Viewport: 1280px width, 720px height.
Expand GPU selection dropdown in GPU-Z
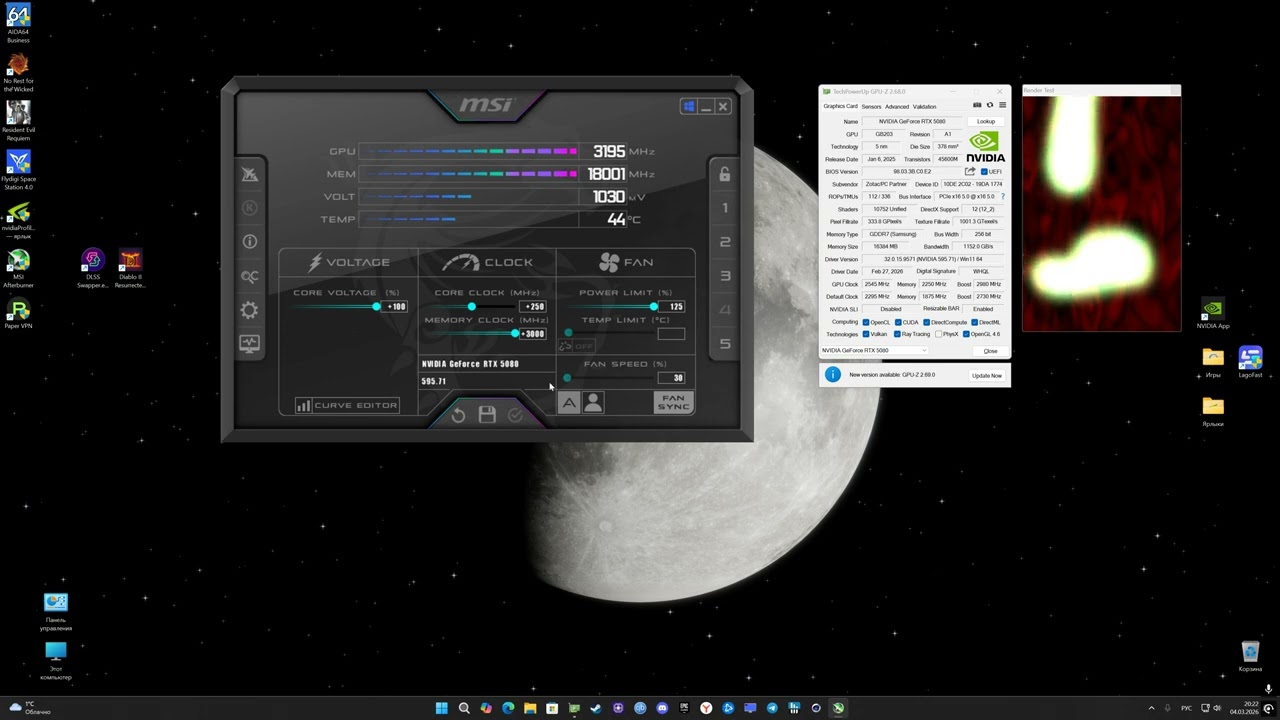tap(874, 350)
